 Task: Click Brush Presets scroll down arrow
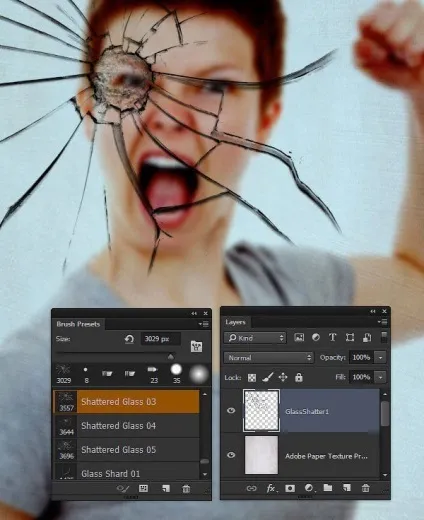pos(205,474)
